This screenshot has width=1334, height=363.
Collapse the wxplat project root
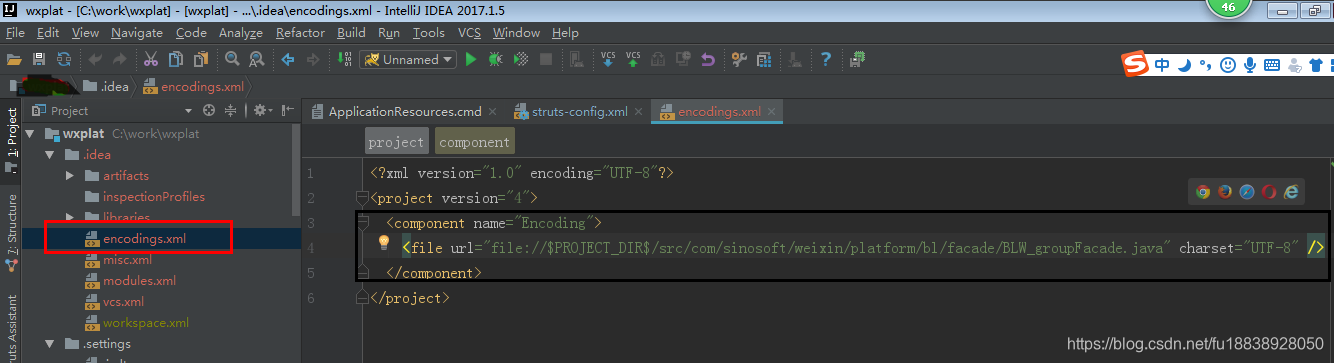(30, 134)
